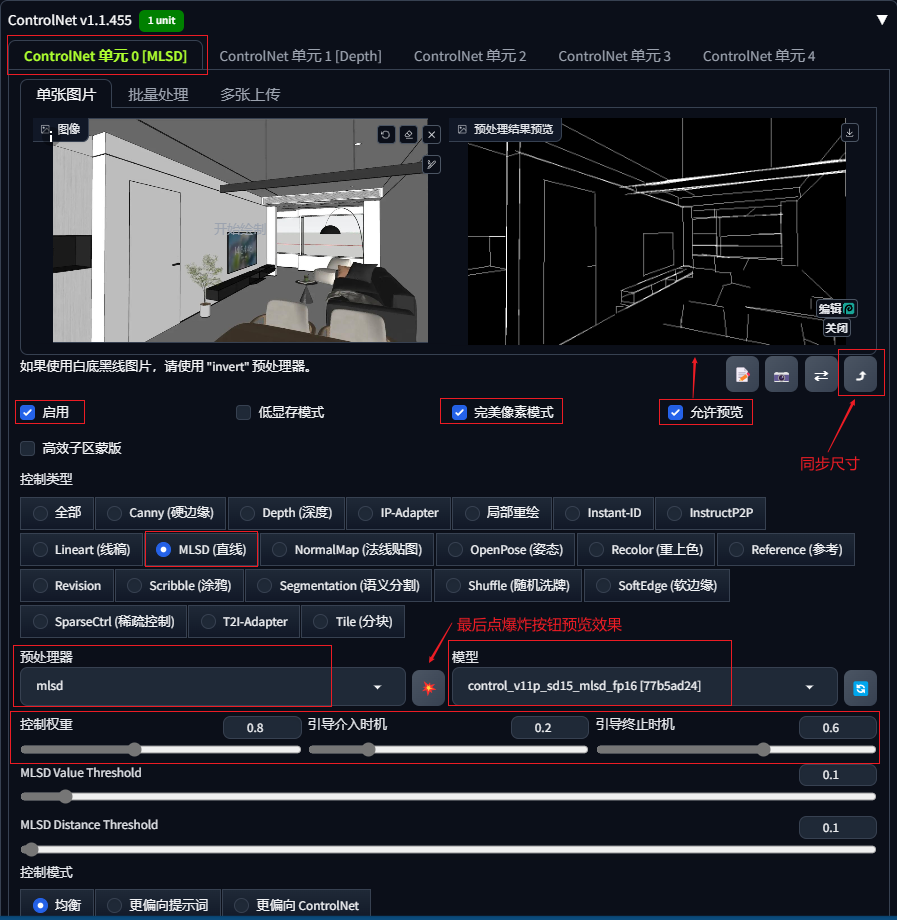Select Instant-ID control type
This screenshot has height=920, width=897.
(x=603, y=513)
